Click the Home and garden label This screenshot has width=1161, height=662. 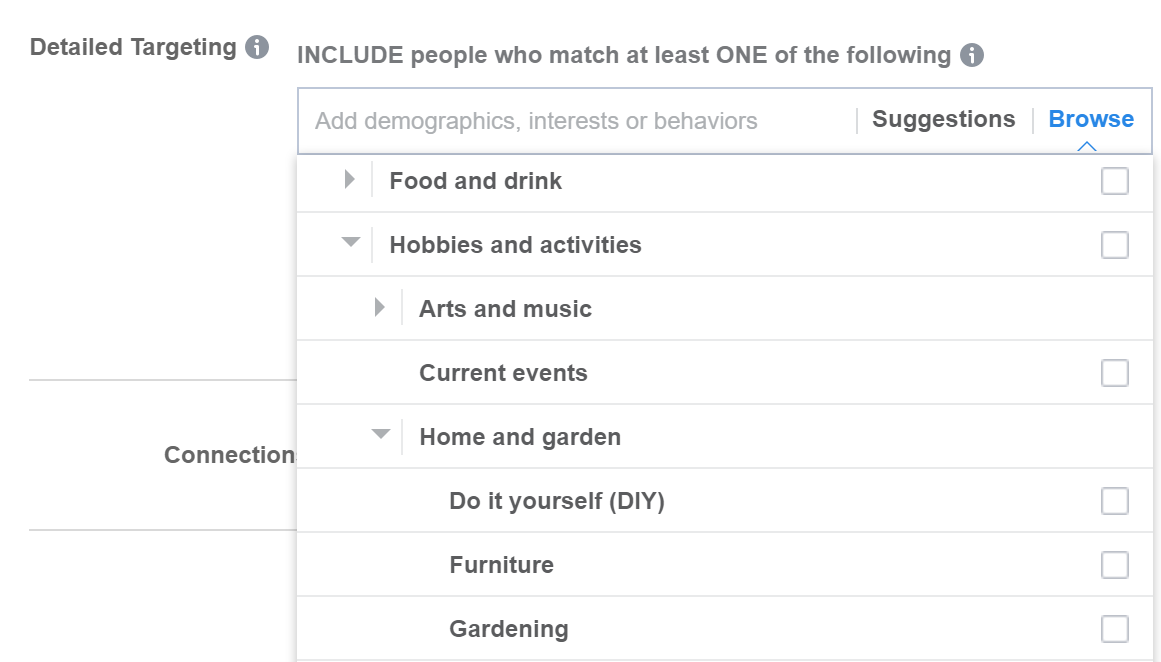[520, 437]
